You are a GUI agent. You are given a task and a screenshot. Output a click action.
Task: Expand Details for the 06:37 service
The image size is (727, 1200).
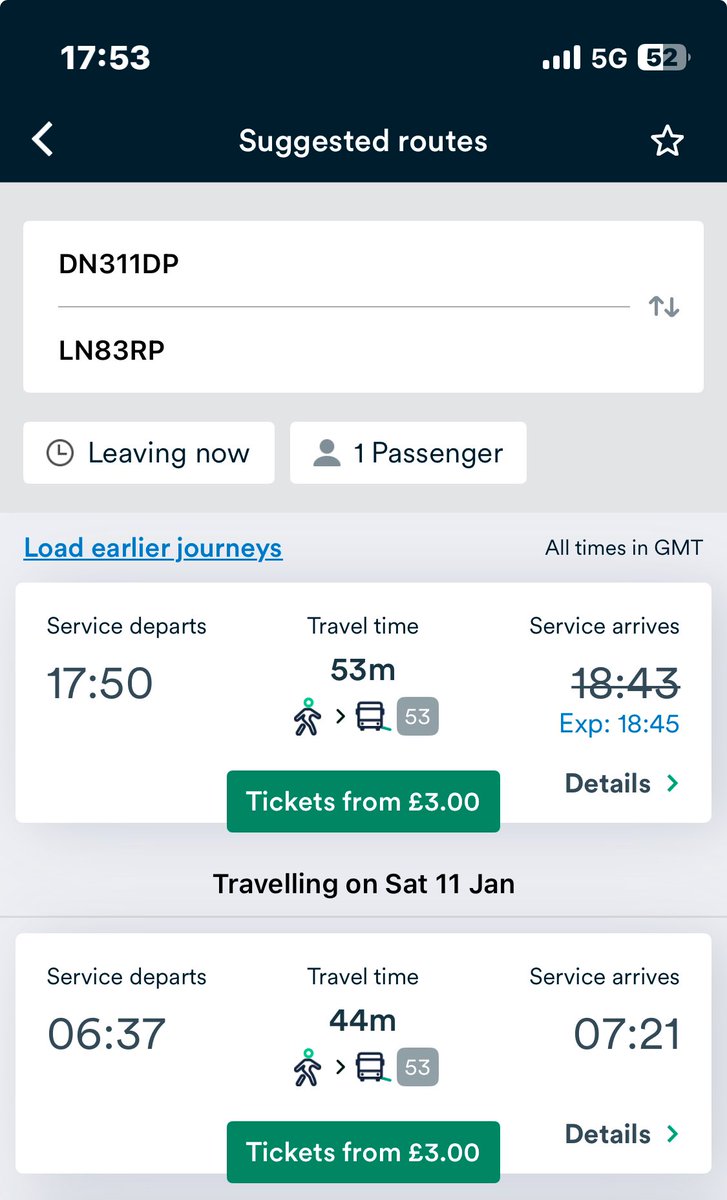tap(622, 1135)
